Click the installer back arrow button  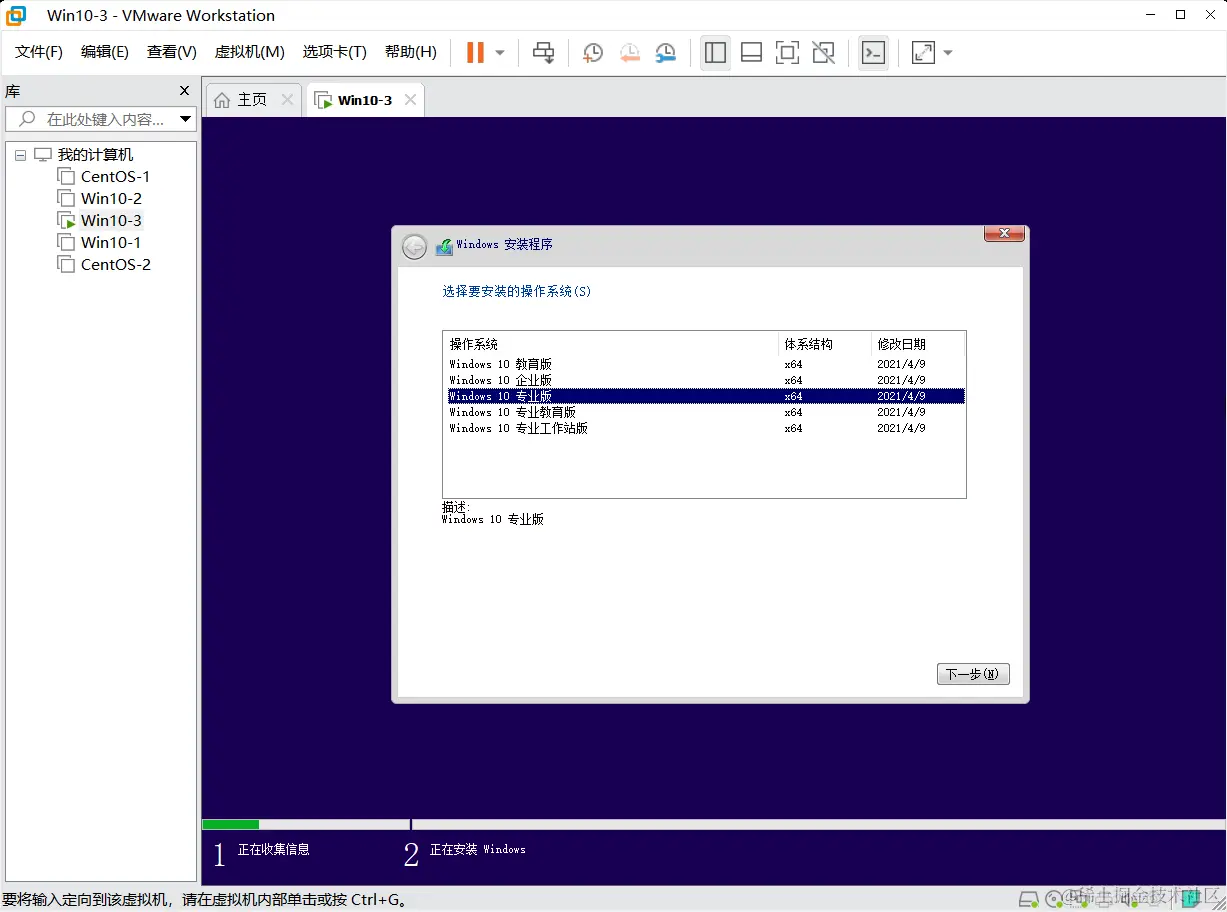click(414, 247)
